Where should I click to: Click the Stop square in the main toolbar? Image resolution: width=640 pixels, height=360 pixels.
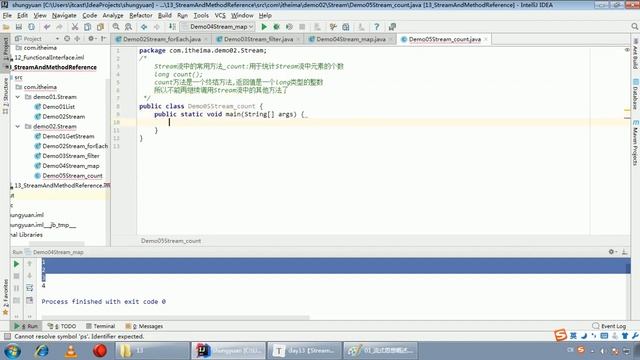pyautogui.click(x=302, y=27)
